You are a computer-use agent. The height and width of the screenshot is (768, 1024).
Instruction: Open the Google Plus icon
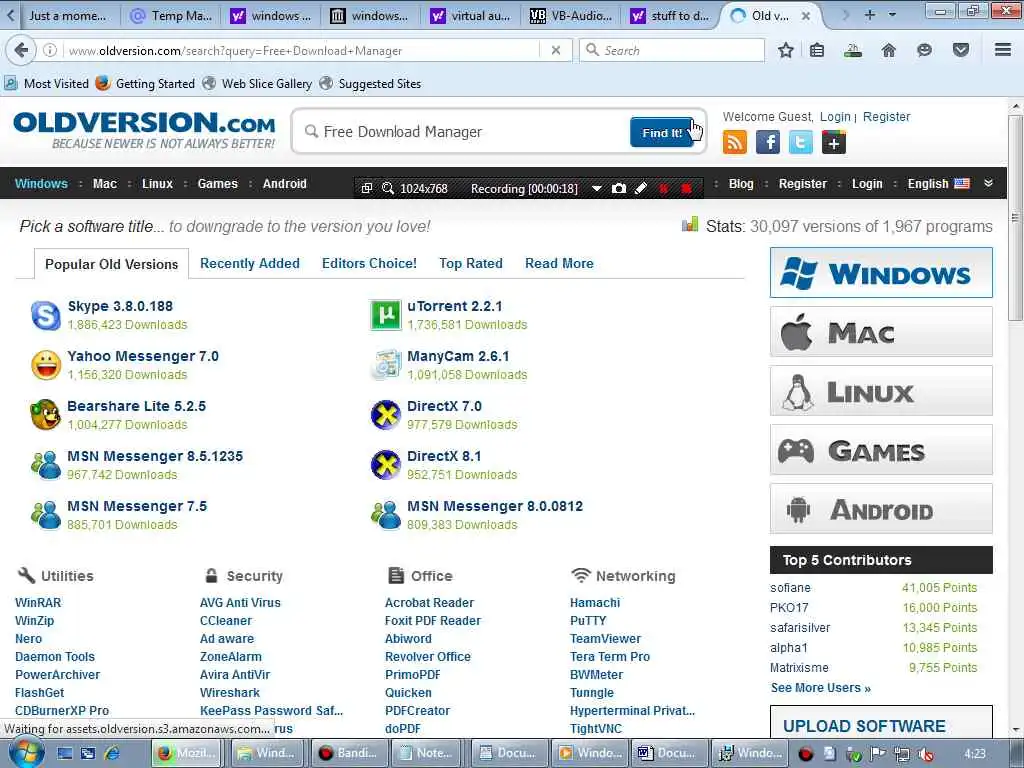coord(833,142)
